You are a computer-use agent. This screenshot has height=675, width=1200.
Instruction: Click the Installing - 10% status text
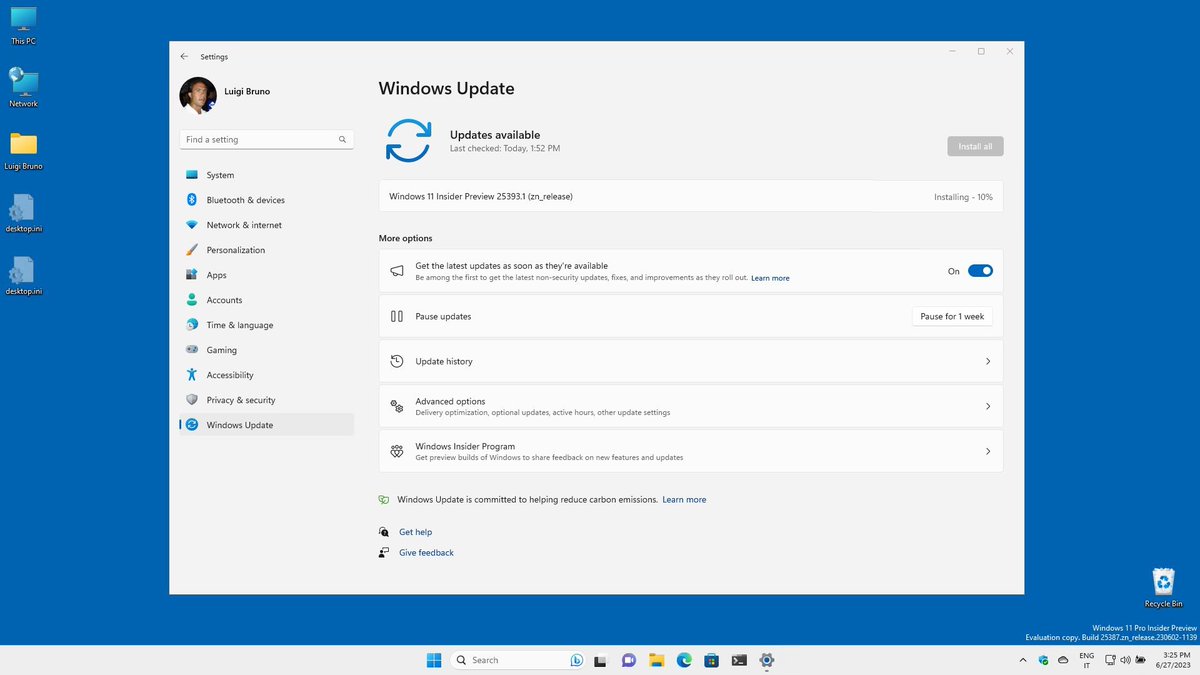point(963,197)
